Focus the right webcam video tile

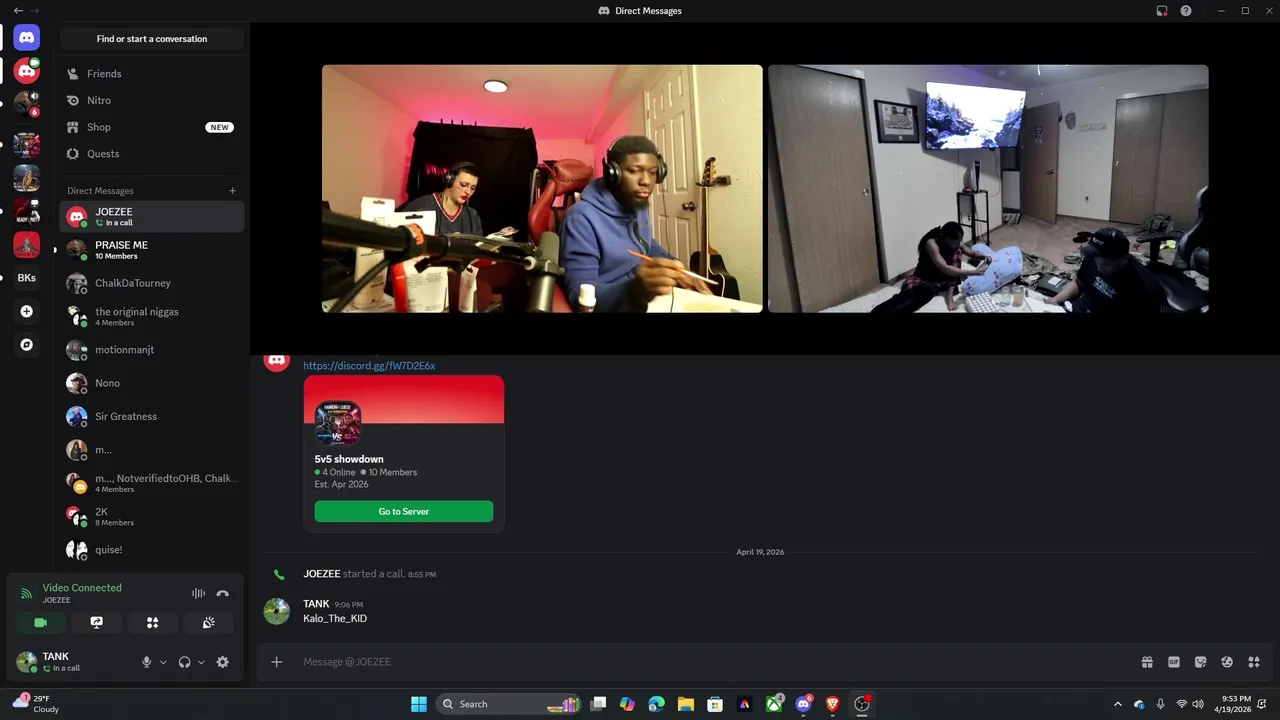(x=988, y=189)
